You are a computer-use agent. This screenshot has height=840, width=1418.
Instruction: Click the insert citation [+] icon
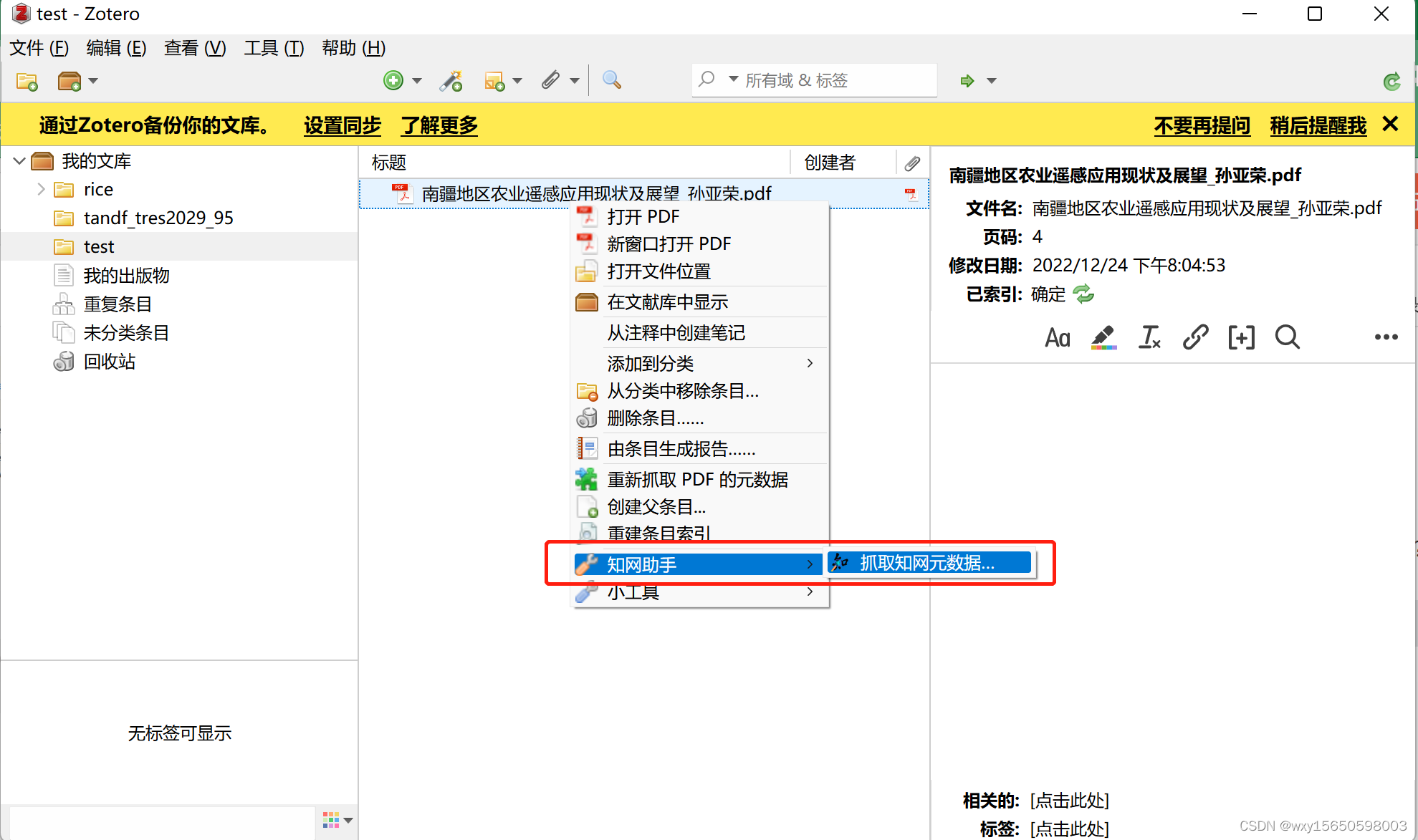click(1241, 337)
